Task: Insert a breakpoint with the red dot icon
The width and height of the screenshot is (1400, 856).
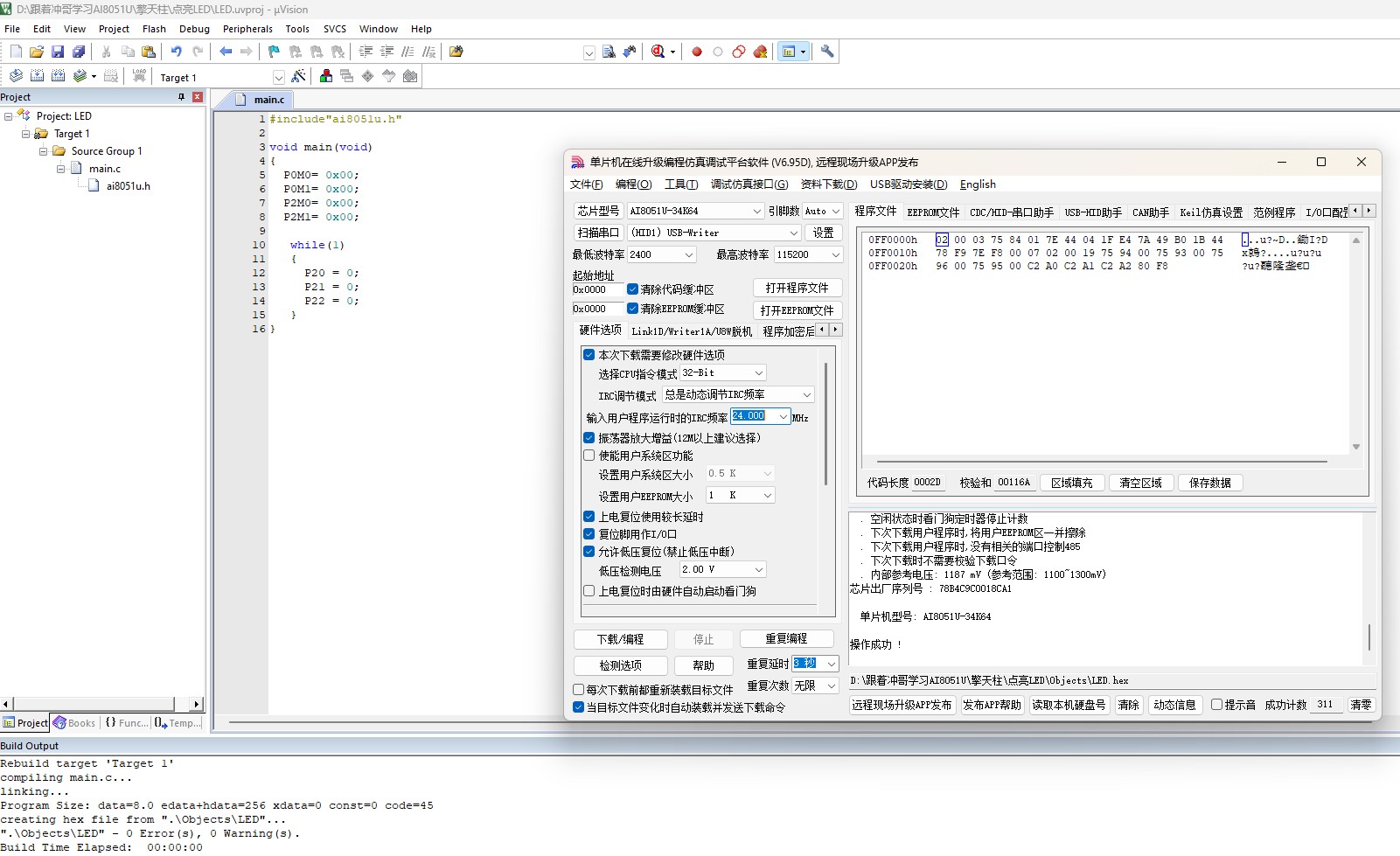Action: 697,52
